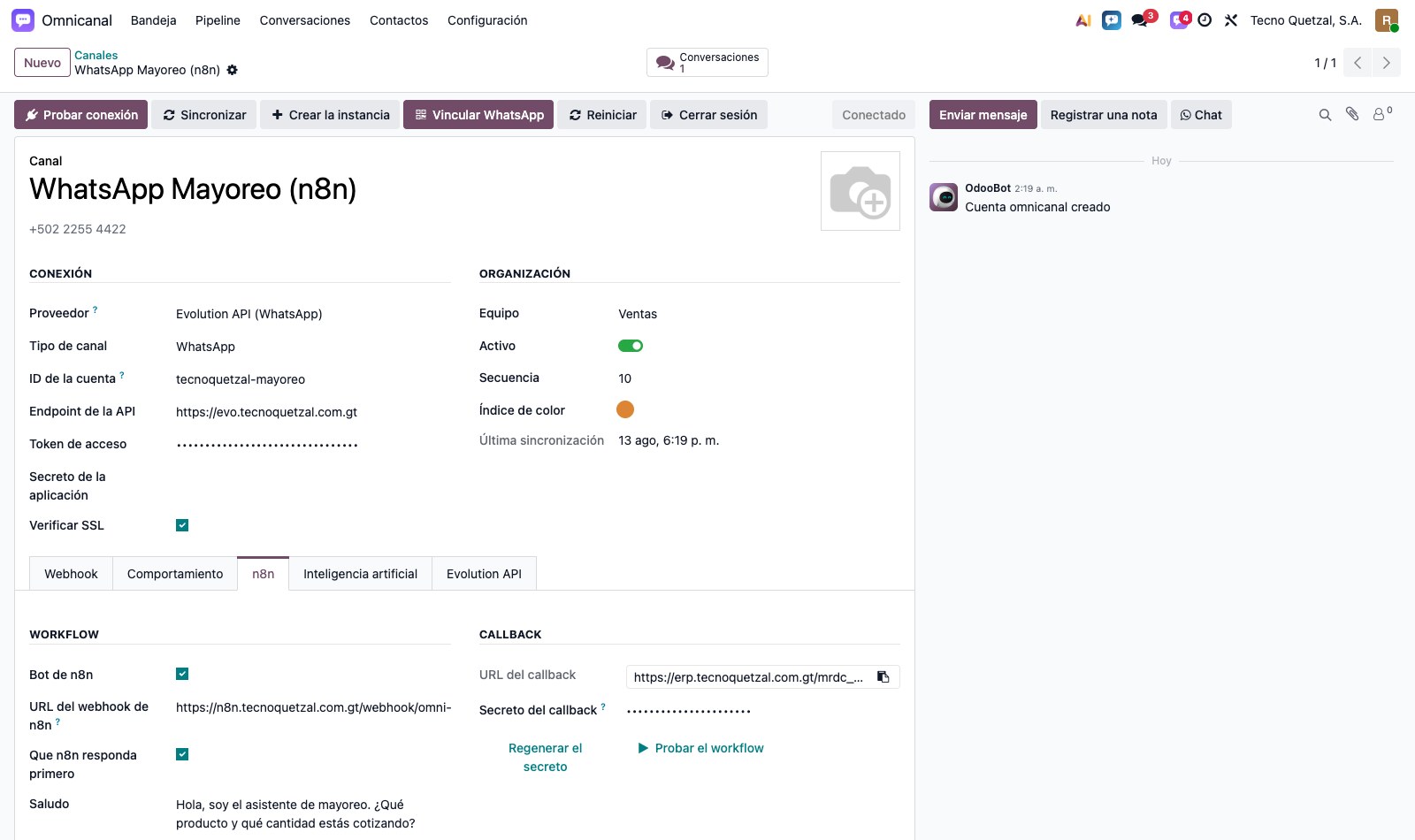This screenshot has height=840, width=1415.
Task: Open Secreto del callback help tooltip
Action: point(603,706)
